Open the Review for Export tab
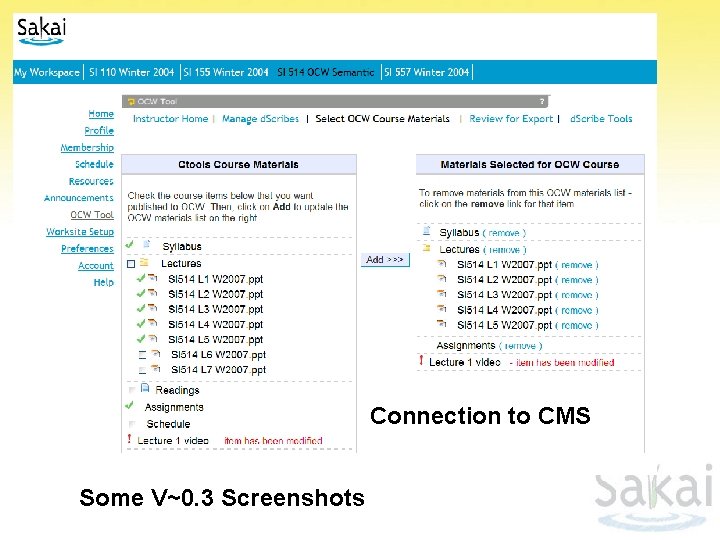 click(x=511, y=119)
